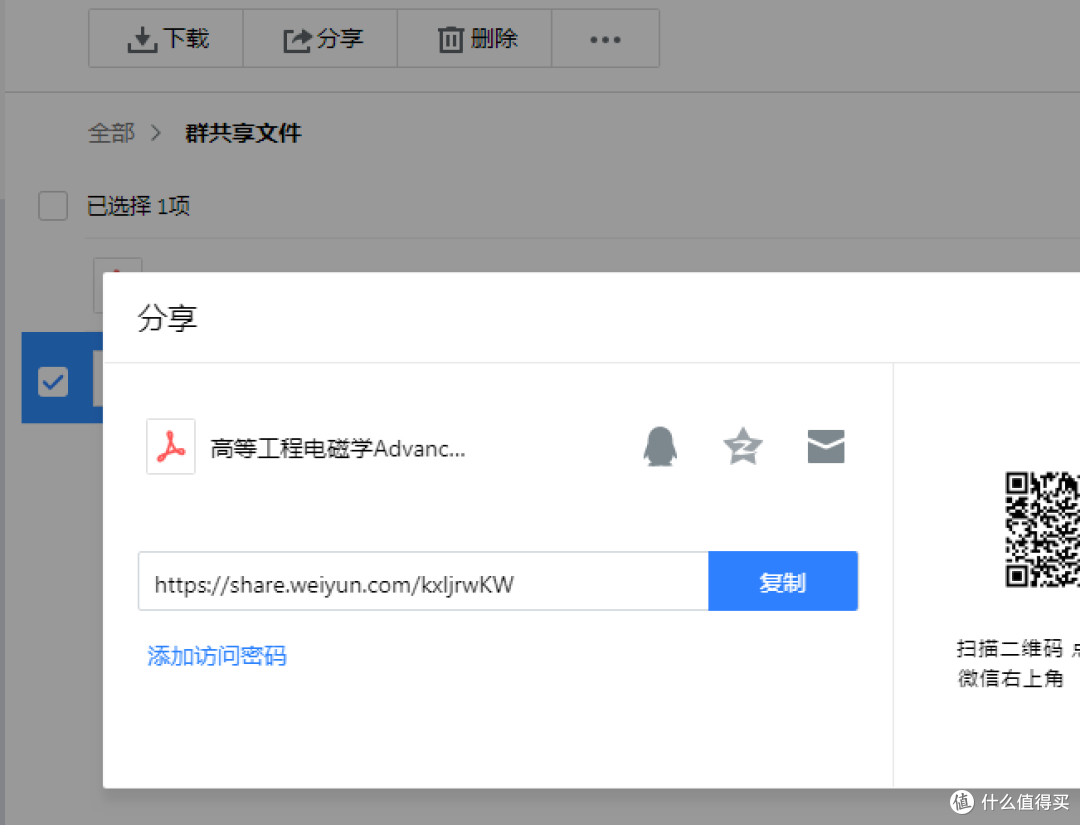This screenshot has height=825, width=1080.
Task: Click the 分享 dialog title
Action: click(x=167, y=317)
